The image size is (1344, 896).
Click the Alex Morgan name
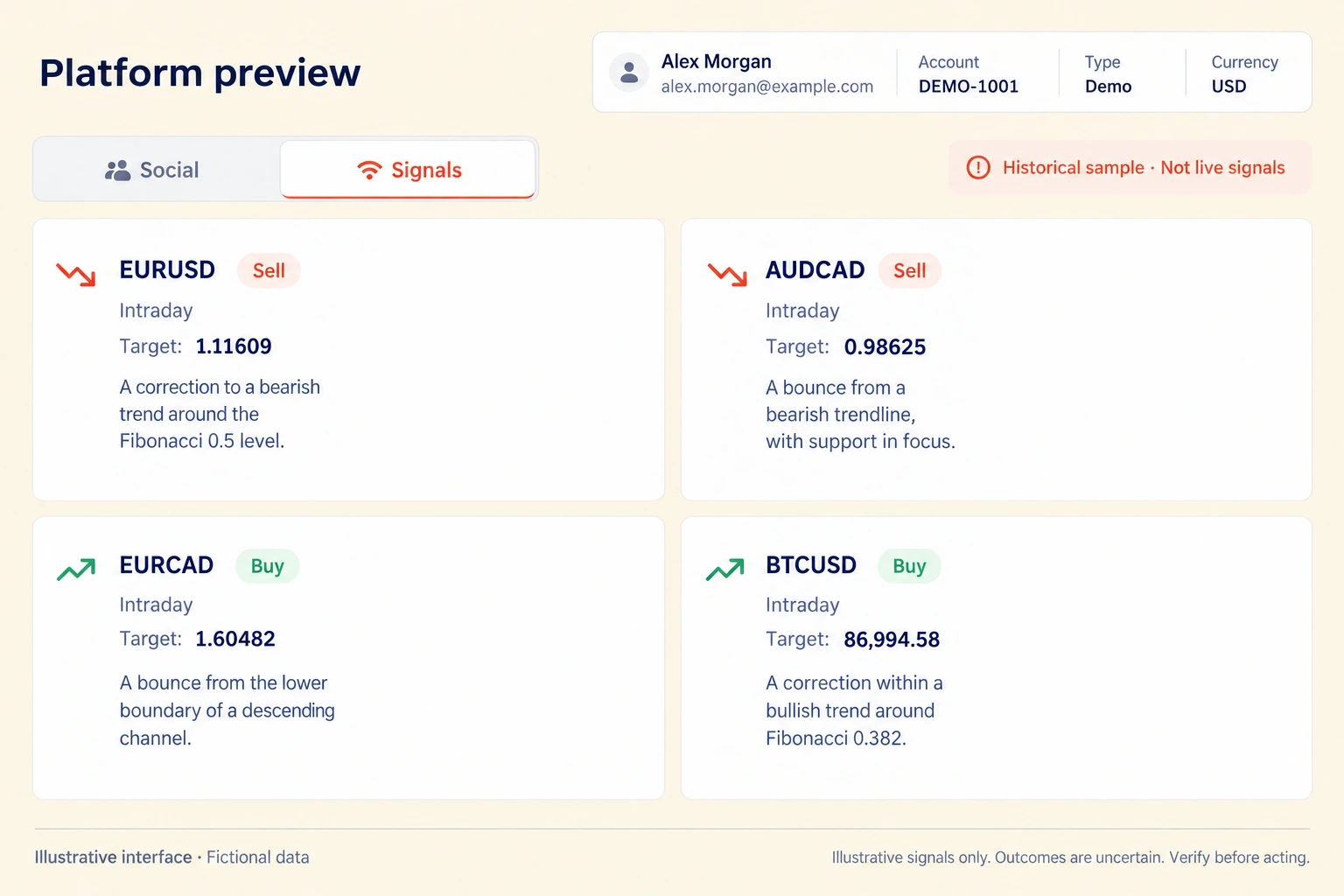pyautogui.click(x=717, y=61)
